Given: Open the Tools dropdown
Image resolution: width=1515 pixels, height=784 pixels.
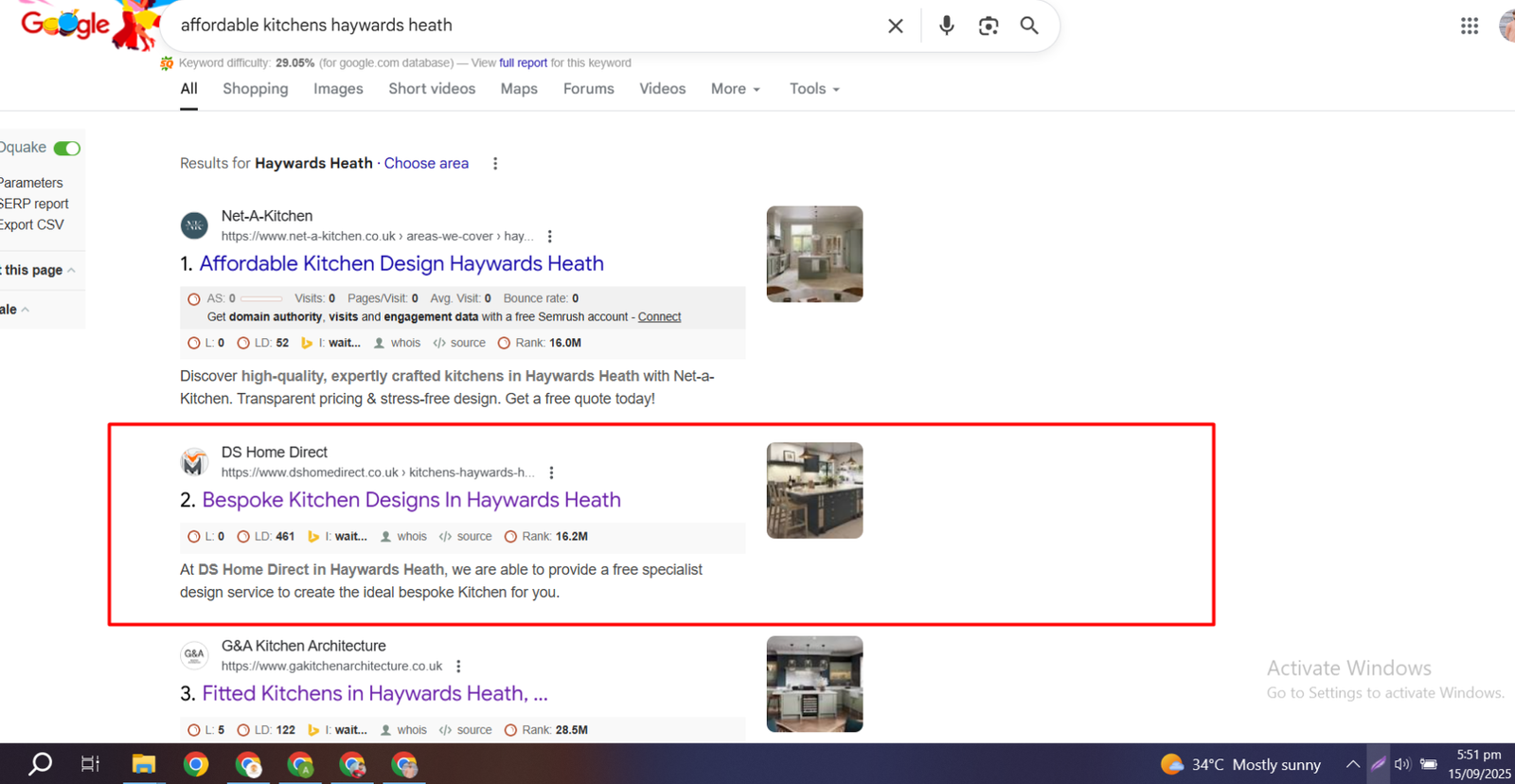Looking at the screenshot, I should tap(814, 89).
